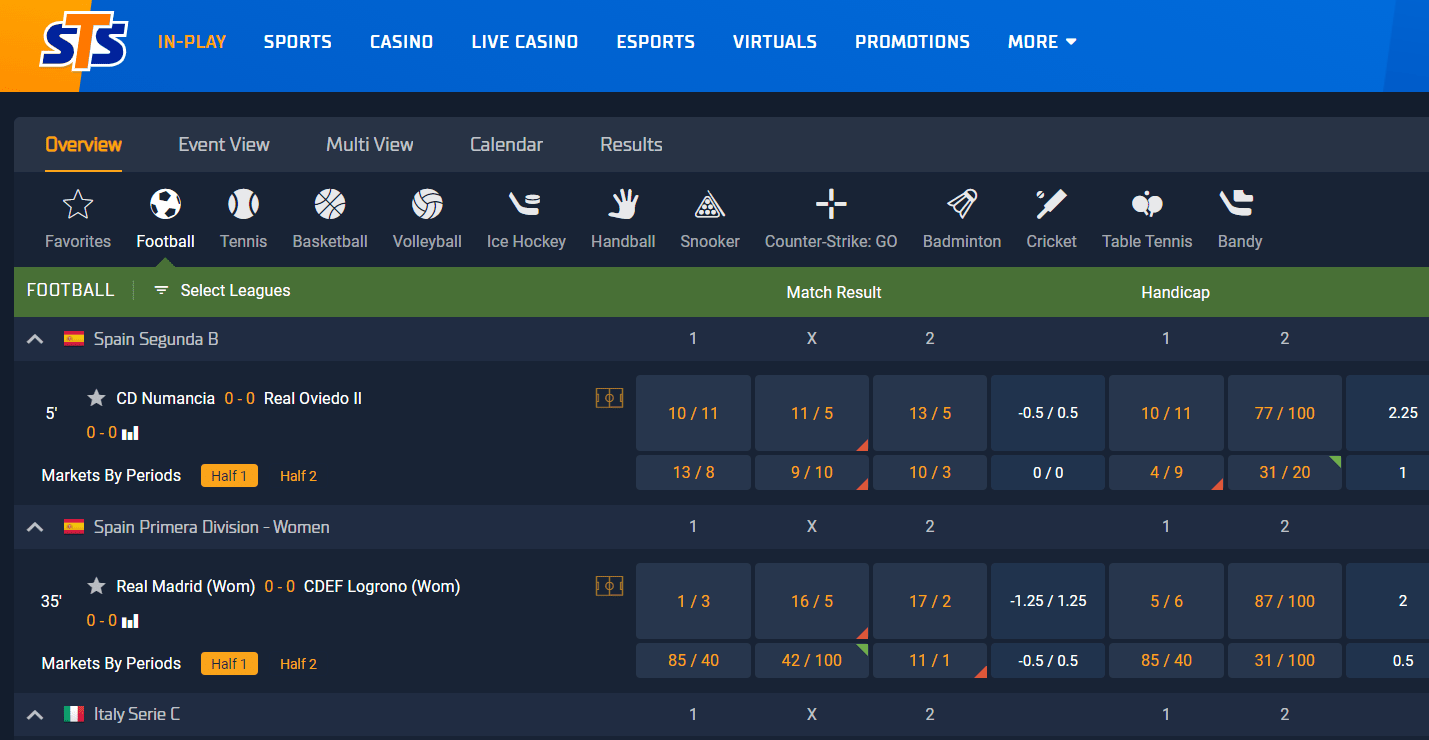Click the -1.25 / 1.25 handicap line
The image size is (1429, 740).
[x=1048, y=601]
